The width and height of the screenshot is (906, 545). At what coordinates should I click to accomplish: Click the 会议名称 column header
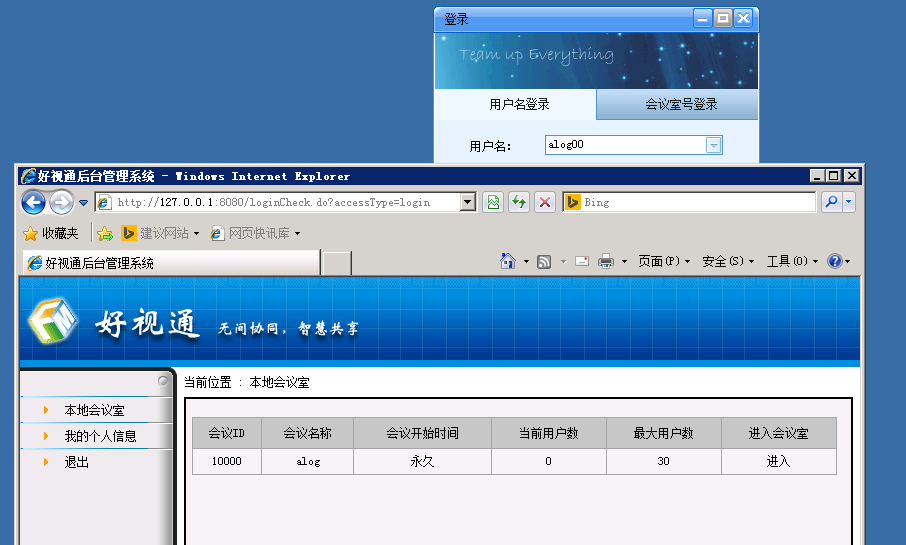point(307,433)
